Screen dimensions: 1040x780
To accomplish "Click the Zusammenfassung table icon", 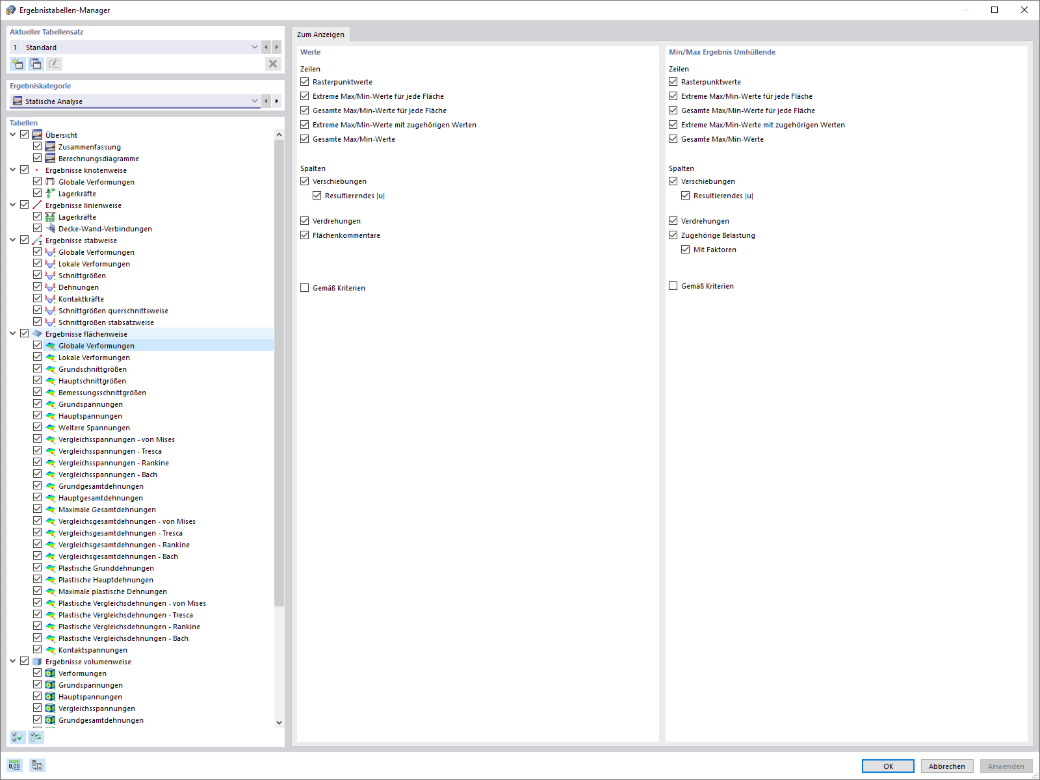I will (50, 147).
